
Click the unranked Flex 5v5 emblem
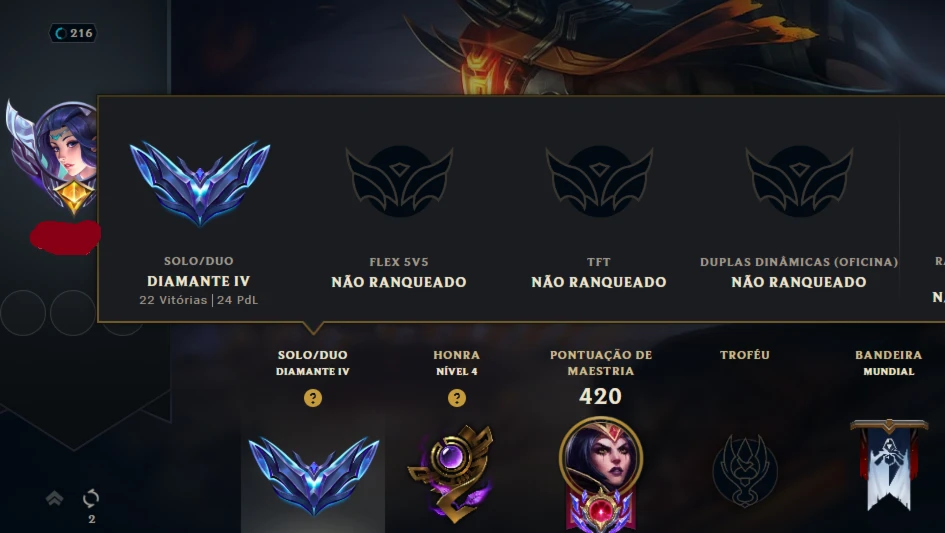pyautogui.click(x=399, y=181)
